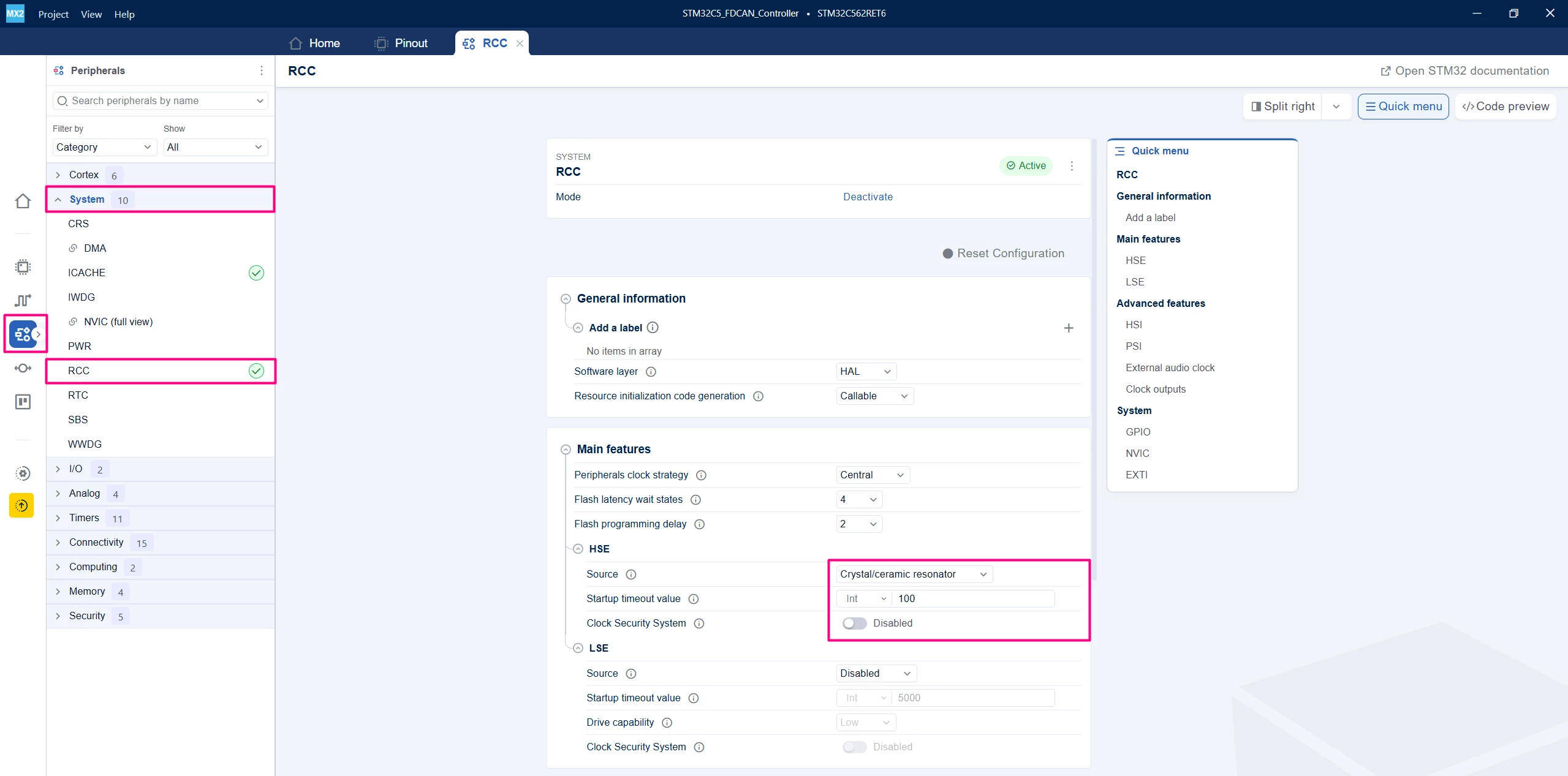Open the Home icon in left sidebar
1568x776 pixels.
tap(23, 201)
